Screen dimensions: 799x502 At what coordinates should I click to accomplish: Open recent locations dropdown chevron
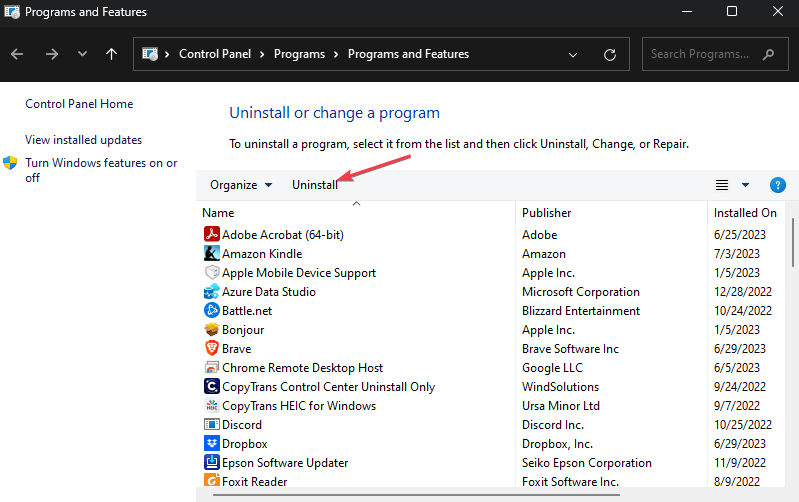[x=82, y=54]
